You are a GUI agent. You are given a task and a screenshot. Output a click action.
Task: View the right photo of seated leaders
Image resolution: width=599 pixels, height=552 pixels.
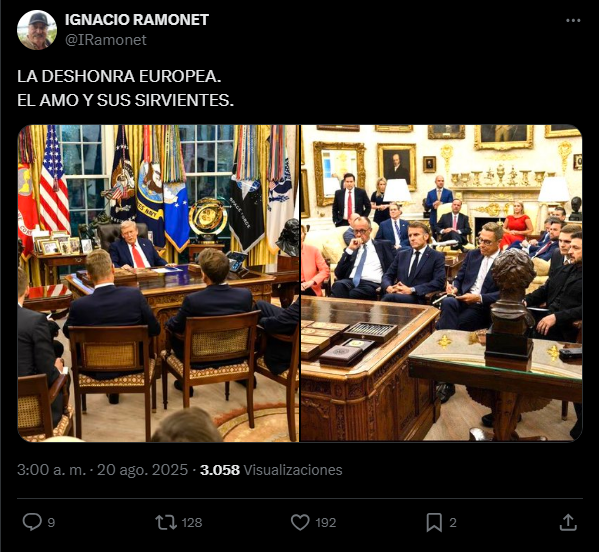[x=442, y=283]
